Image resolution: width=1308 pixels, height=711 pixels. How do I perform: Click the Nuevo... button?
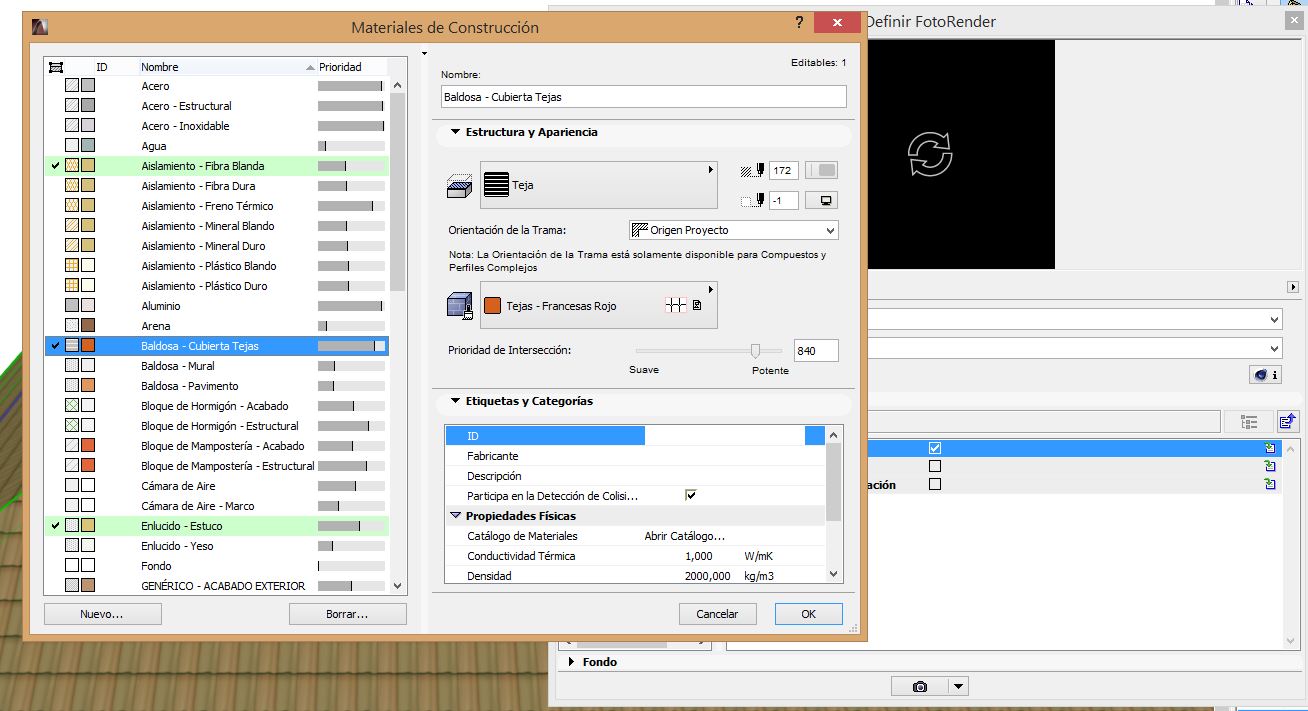coord(101,614)
